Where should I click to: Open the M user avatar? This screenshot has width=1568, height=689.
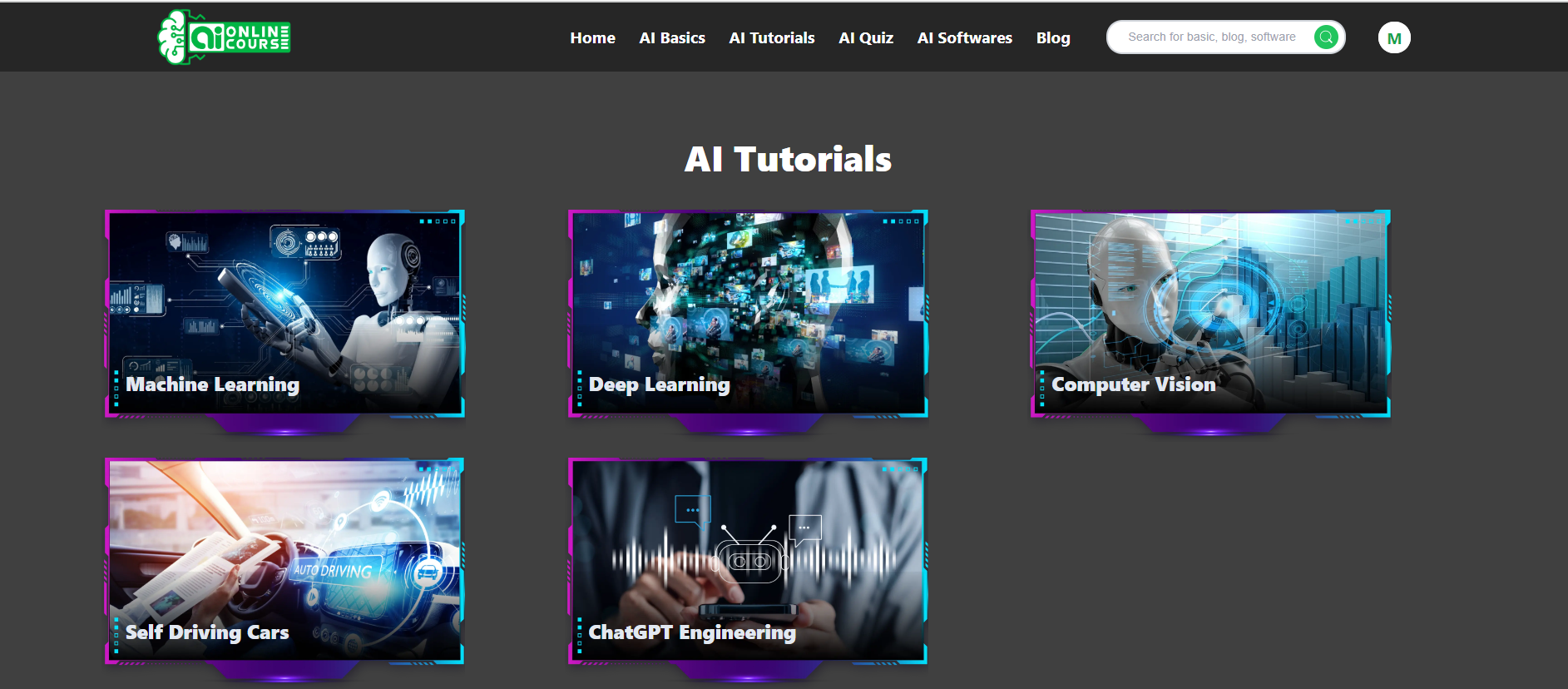pos(1394,37)
